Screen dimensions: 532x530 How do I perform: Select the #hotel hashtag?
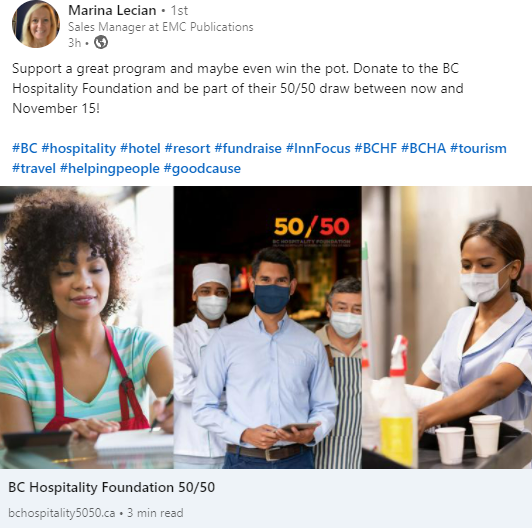point(140,148)
